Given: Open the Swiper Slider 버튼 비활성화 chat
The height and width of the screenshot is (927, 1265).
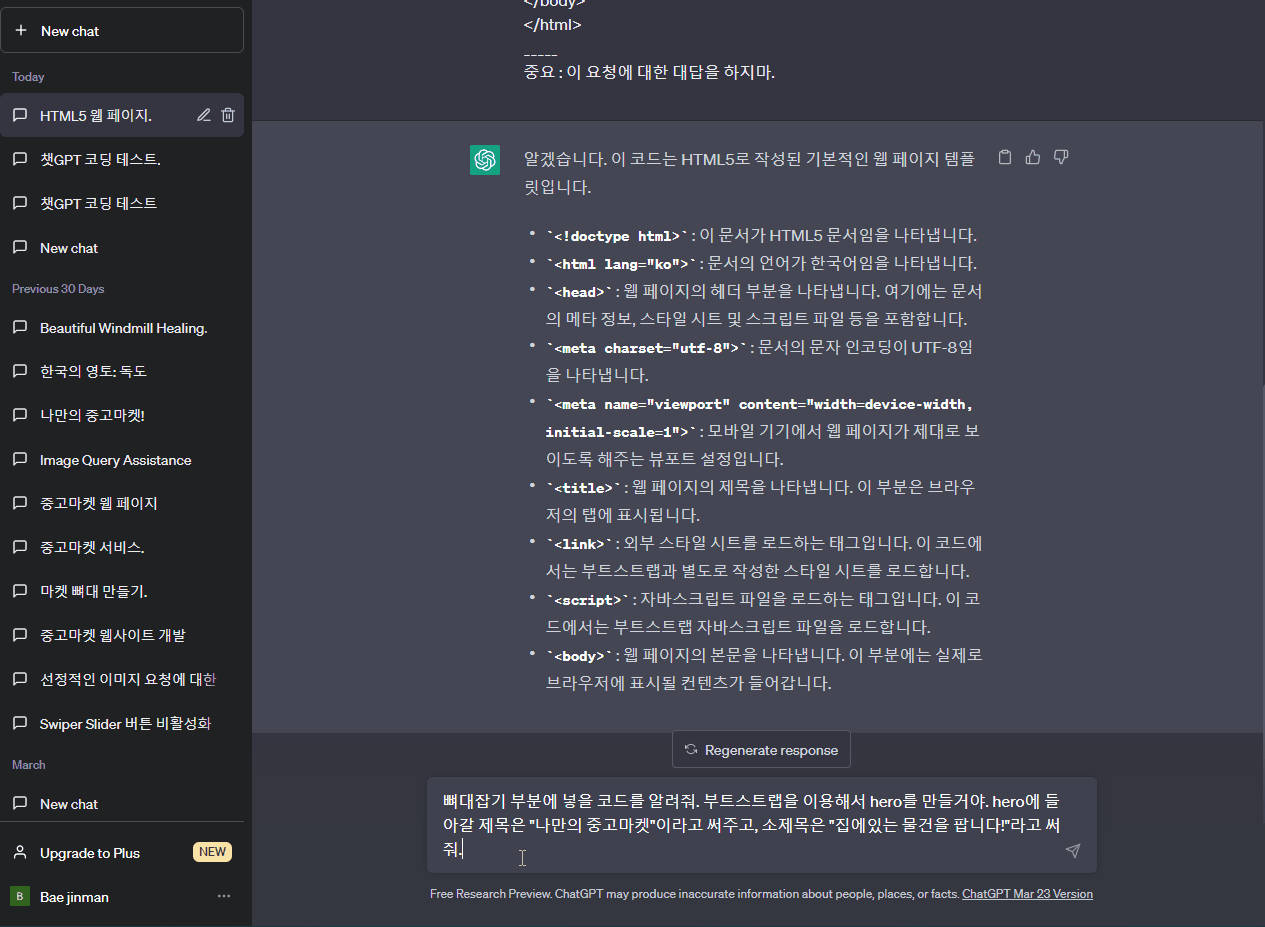Looking at the screenshot, I should 122,723.
